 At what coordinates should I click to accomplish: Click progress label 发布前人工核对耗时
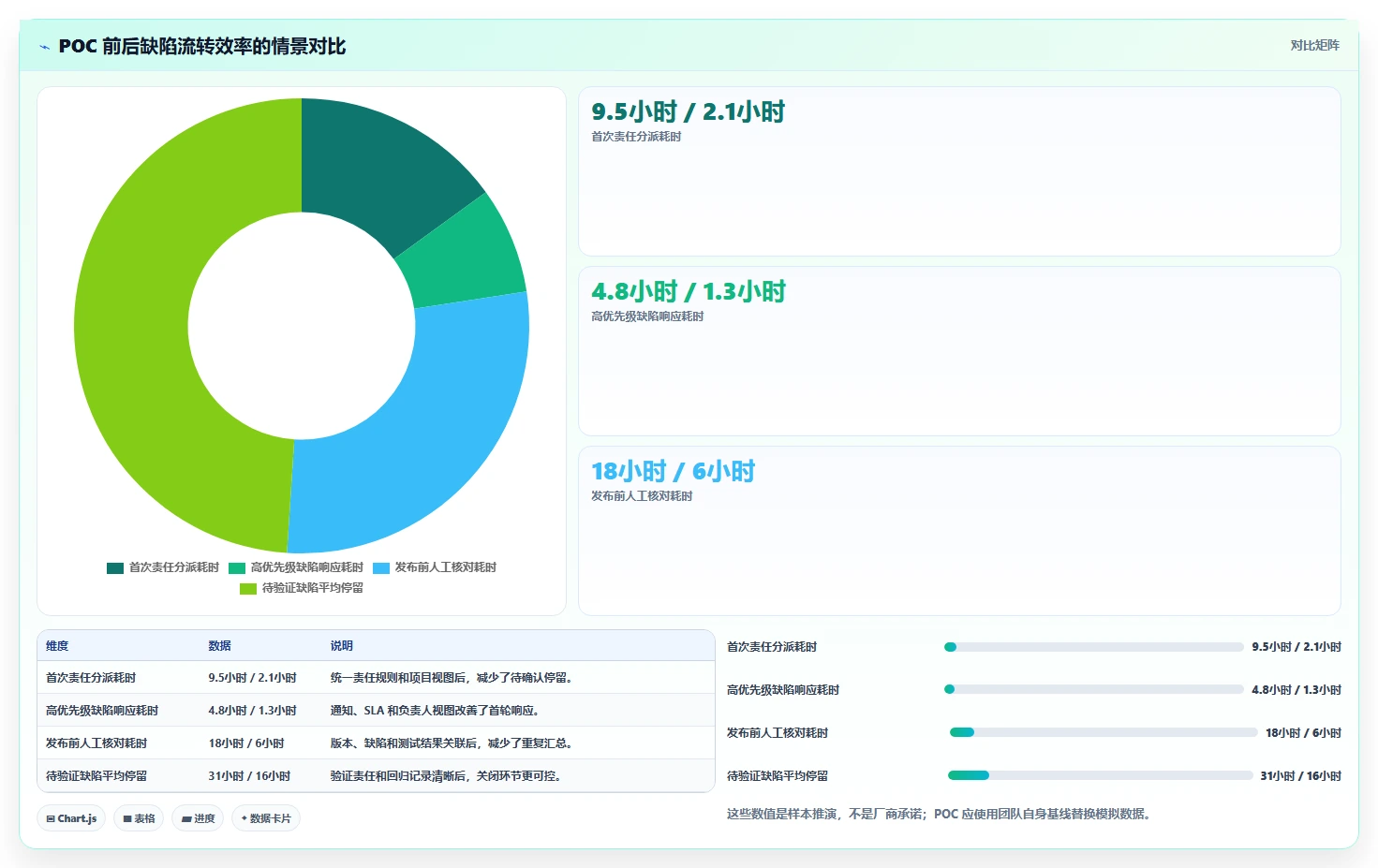(778, 733)
